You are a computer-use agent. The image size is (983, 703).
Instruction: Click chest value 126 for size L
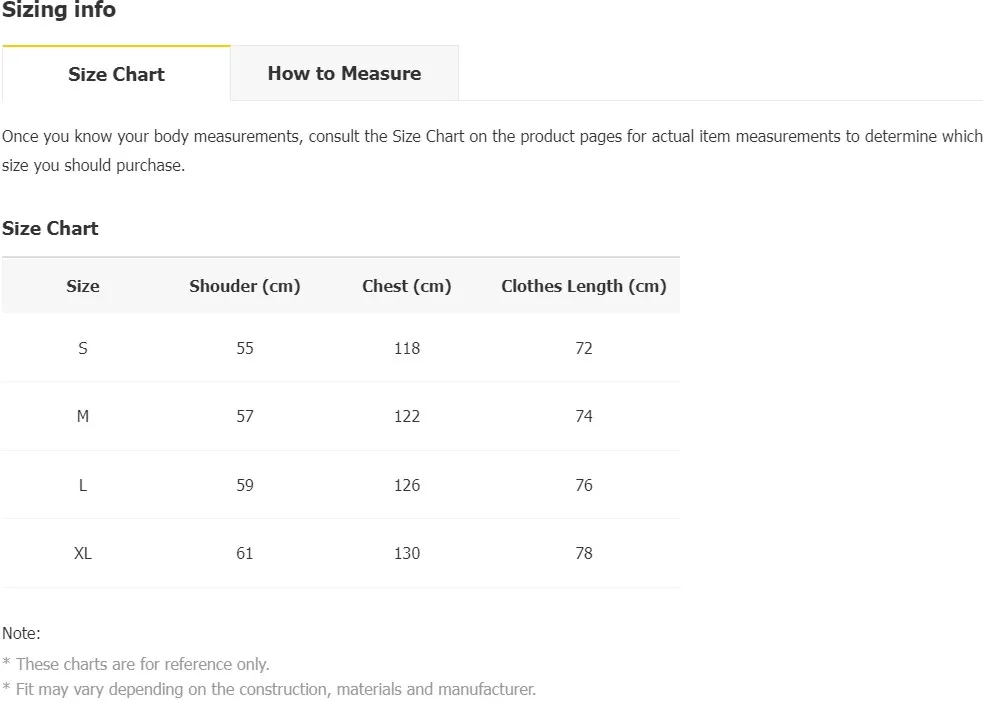407,485
